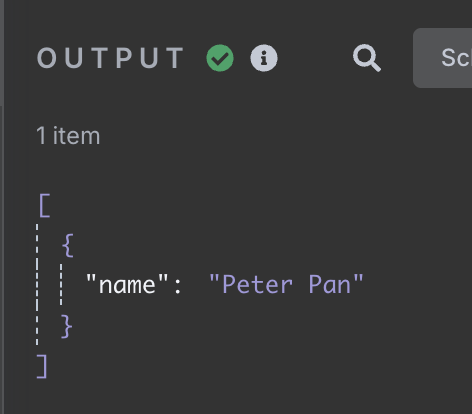Image resolution: width=472 pixels, height=414 pixels.
Task: Click the word "Peter" in the value
Action: point(257,284)
